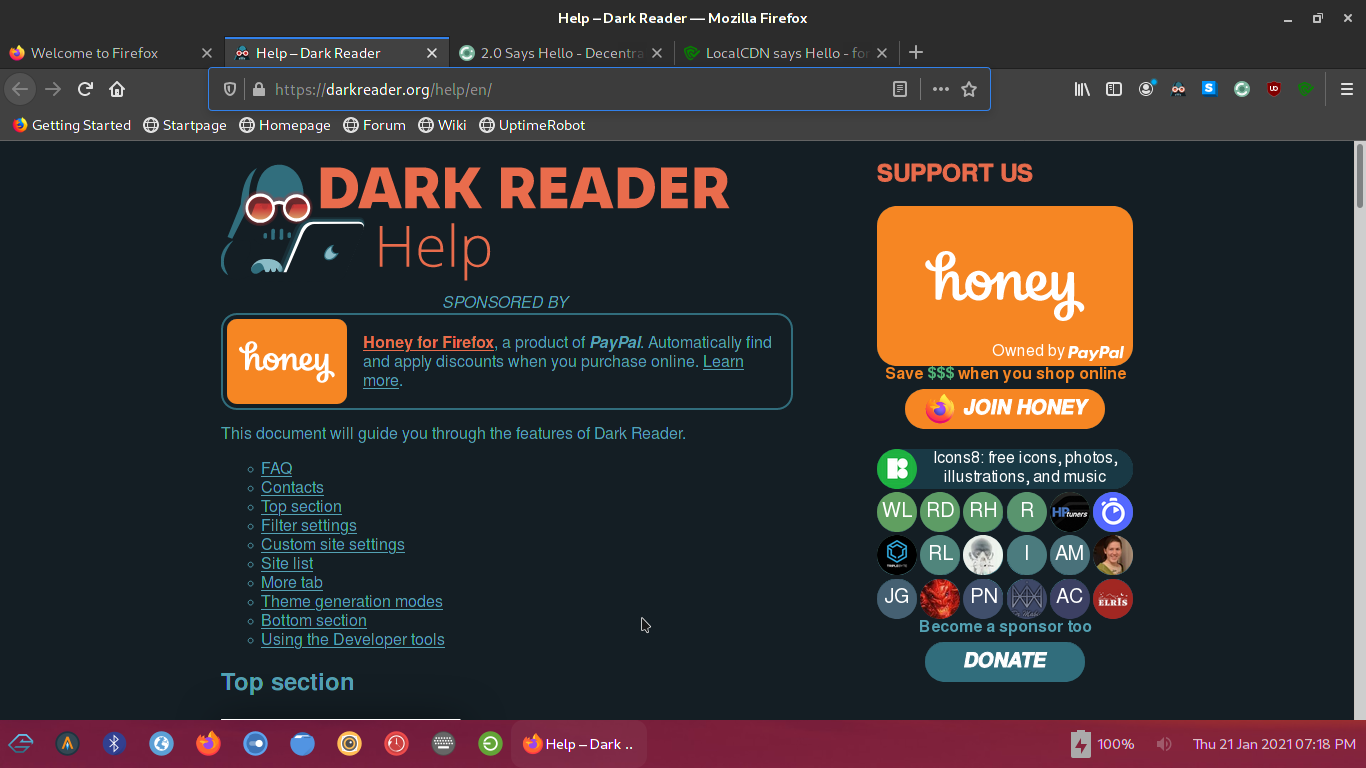Screen dimensions: 1366x768
Task: Follow the FAQ link
Action: click(x=276, y=468)
